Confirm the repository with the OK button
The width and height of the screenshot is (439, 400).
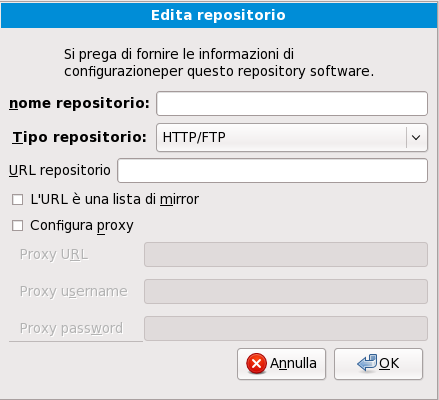(x=378, y=364)
